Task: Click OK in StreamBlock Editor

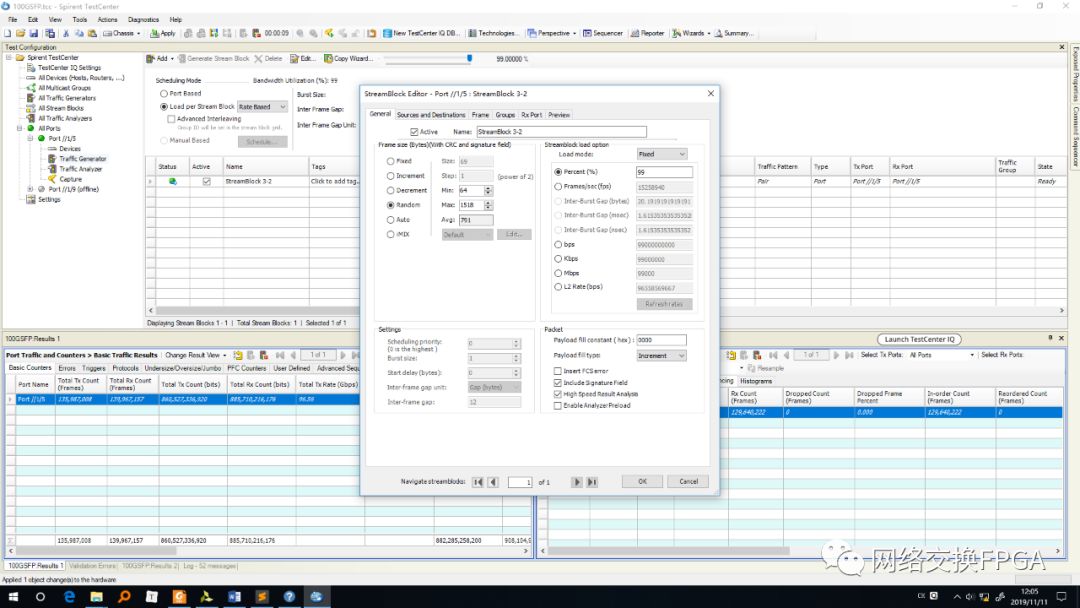Action: pos(642,481)
